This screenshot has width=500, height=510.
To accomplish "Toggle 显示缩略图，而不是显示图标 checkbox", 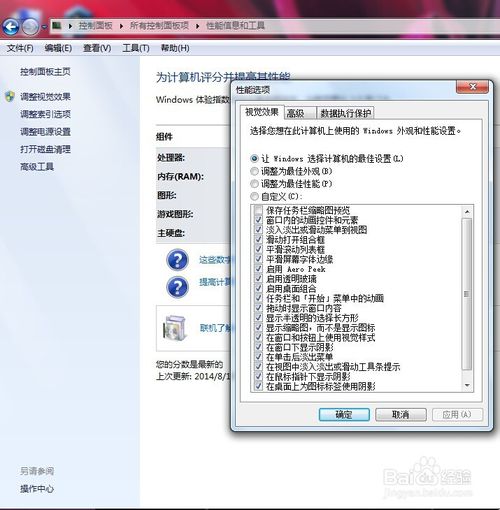I will pyautogui.click(x=258, y=328).
